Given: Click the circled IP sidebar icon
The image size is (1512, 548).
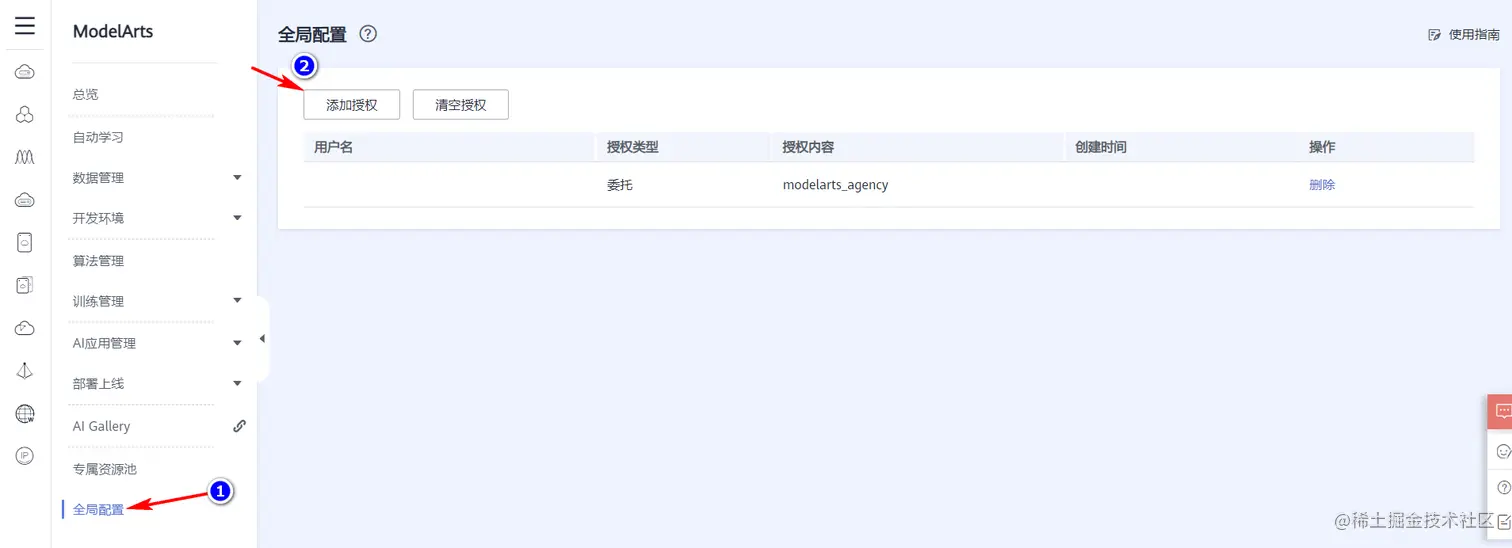Looking at the screenshot, I should coord(25,456).
